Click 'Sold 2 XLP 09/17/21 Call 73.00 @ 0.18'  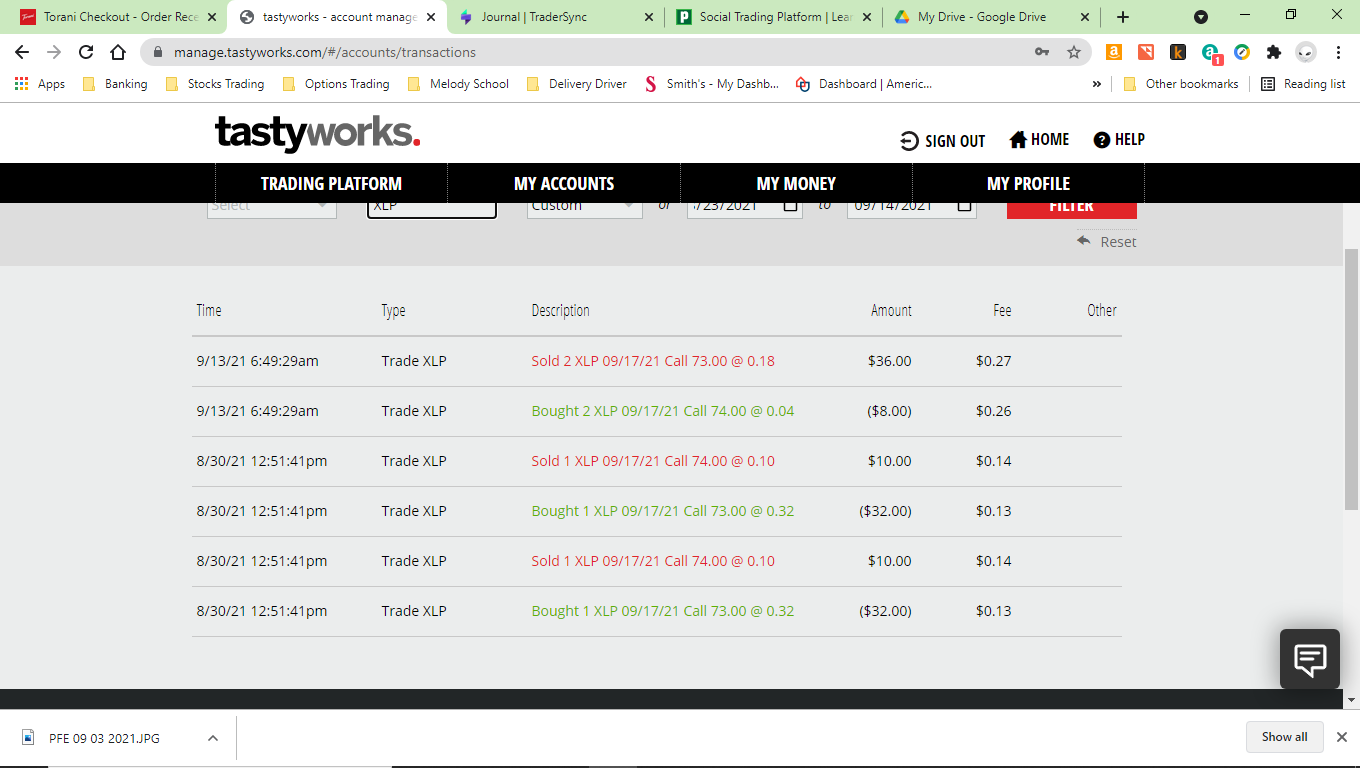653,361
